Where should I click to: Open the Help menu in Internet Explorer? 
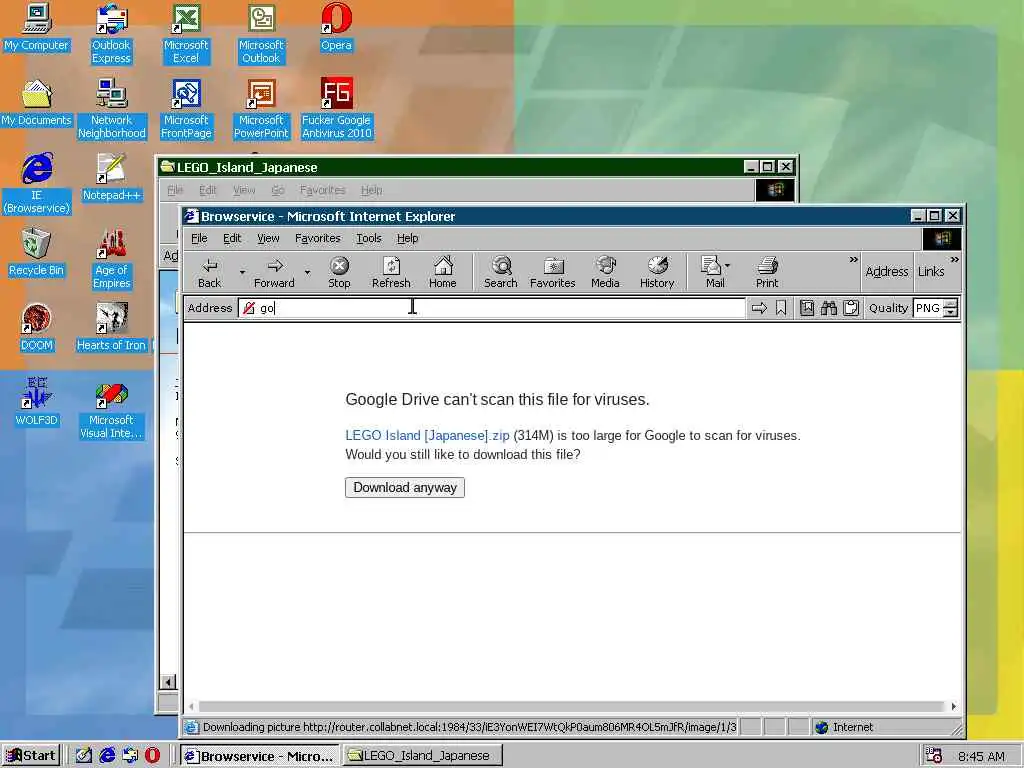tap(408, 238)
